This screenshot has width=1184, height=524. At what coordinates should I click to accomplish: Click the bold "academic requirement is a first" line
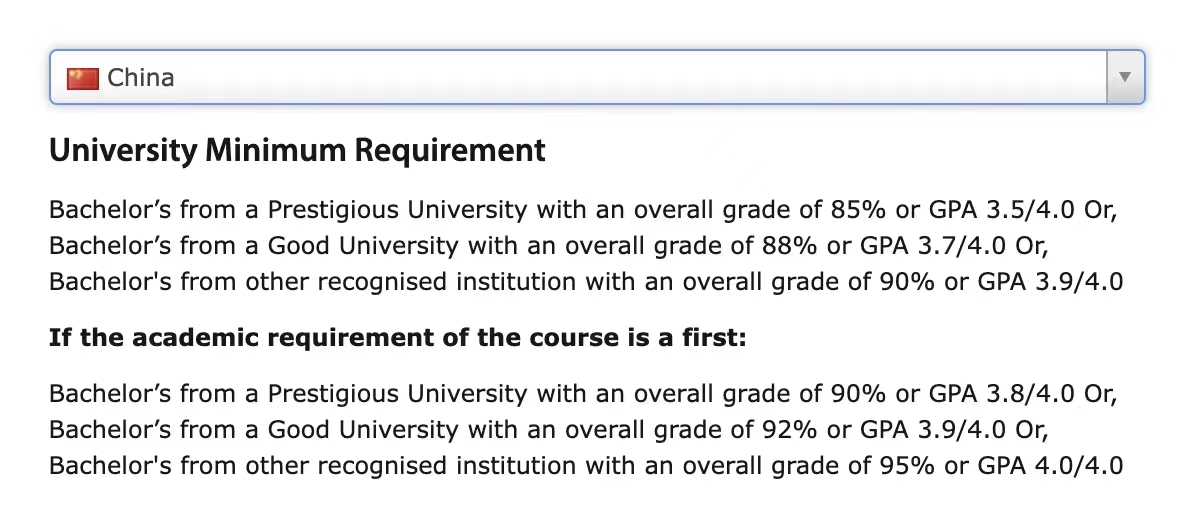tap(397, 337)
